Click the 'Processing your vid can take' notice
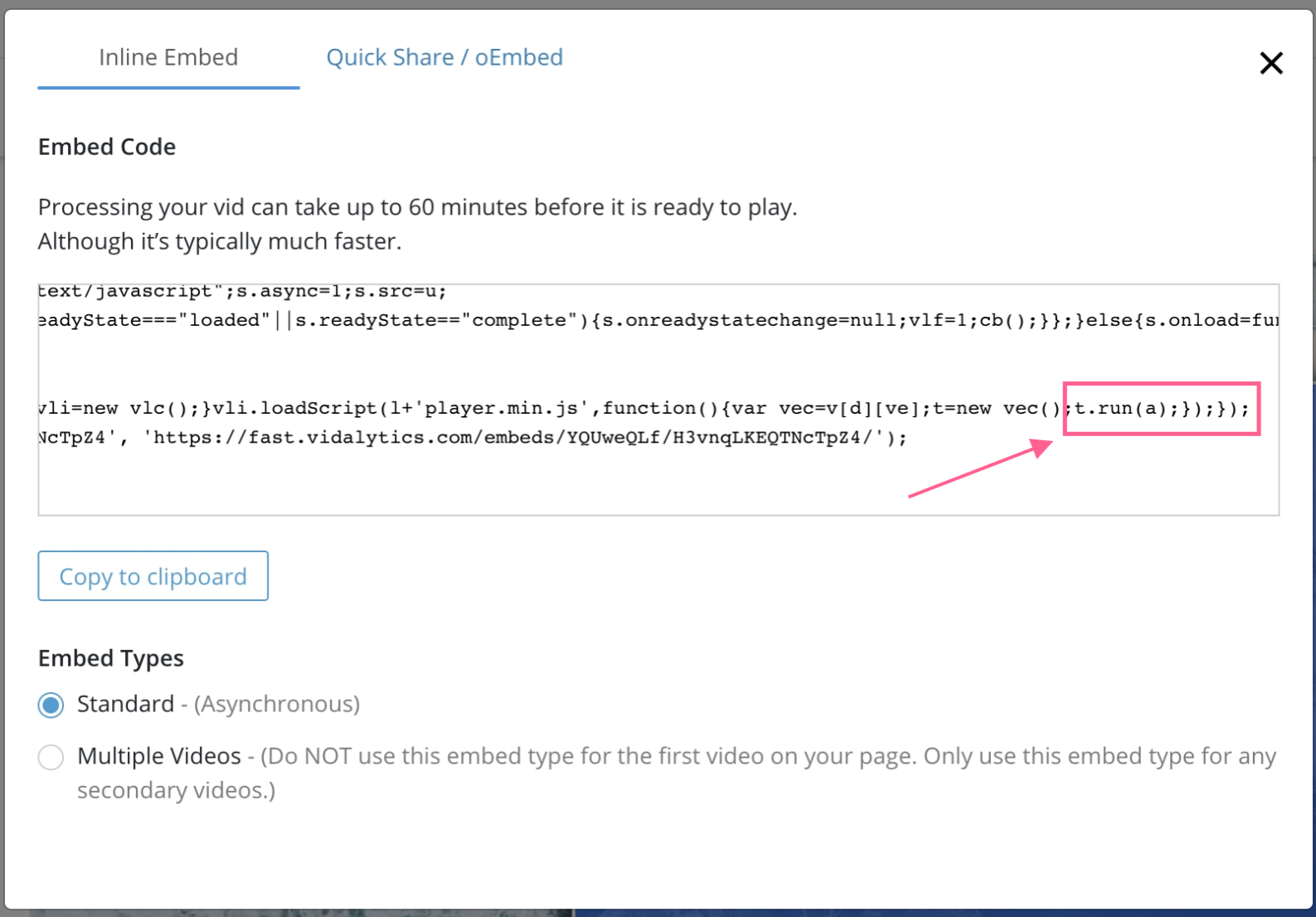The height and width of the screenshot is (917, 1316). click(417, 207)
